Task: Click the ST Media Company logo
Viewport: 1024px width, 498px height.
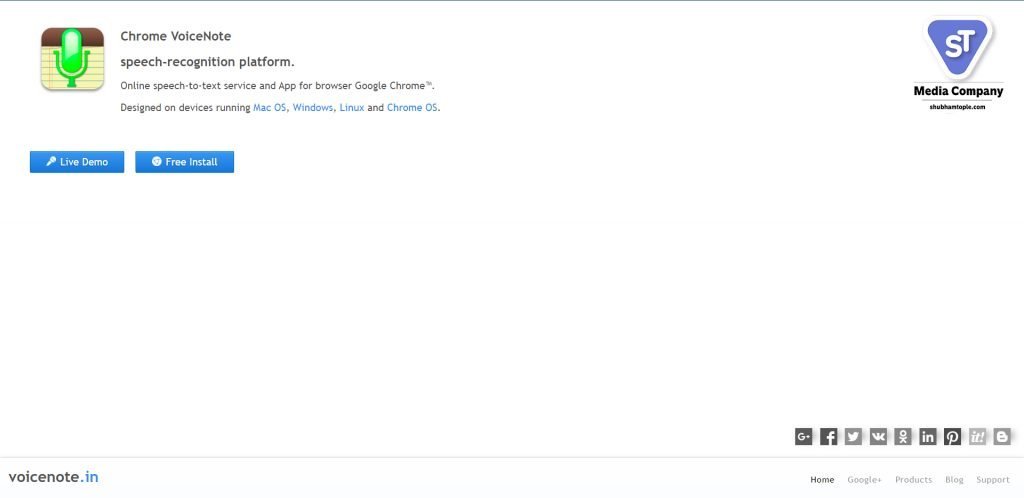Action: click(958, 63)
